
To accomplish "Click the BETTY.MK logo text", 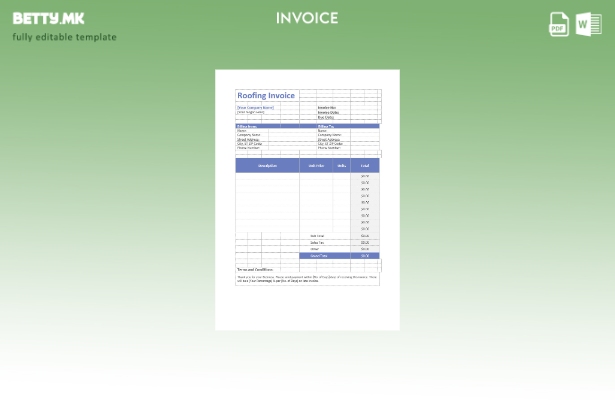I will coord(49,18).
